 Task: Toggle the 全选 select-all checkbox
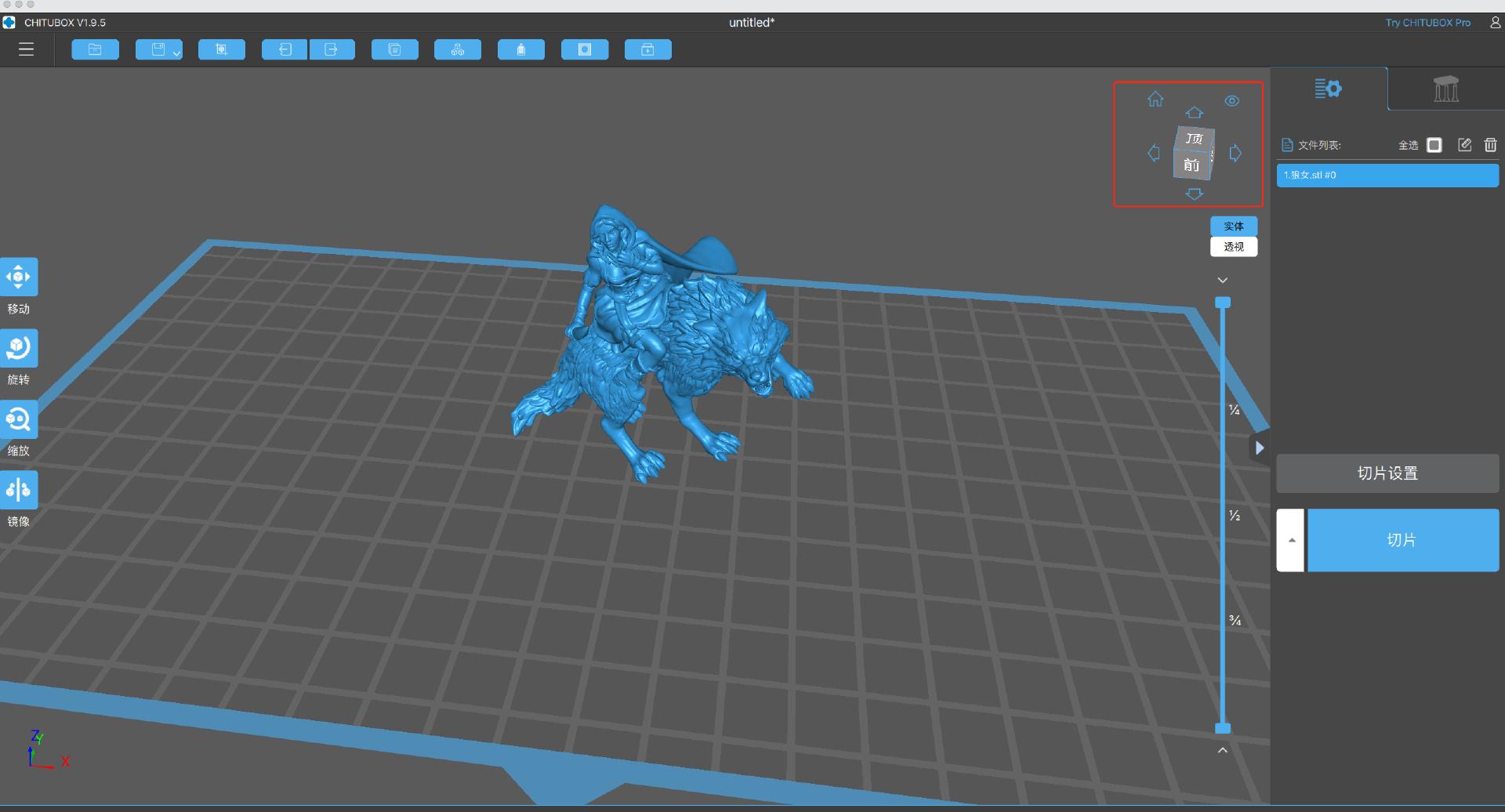pos(1434,144)
